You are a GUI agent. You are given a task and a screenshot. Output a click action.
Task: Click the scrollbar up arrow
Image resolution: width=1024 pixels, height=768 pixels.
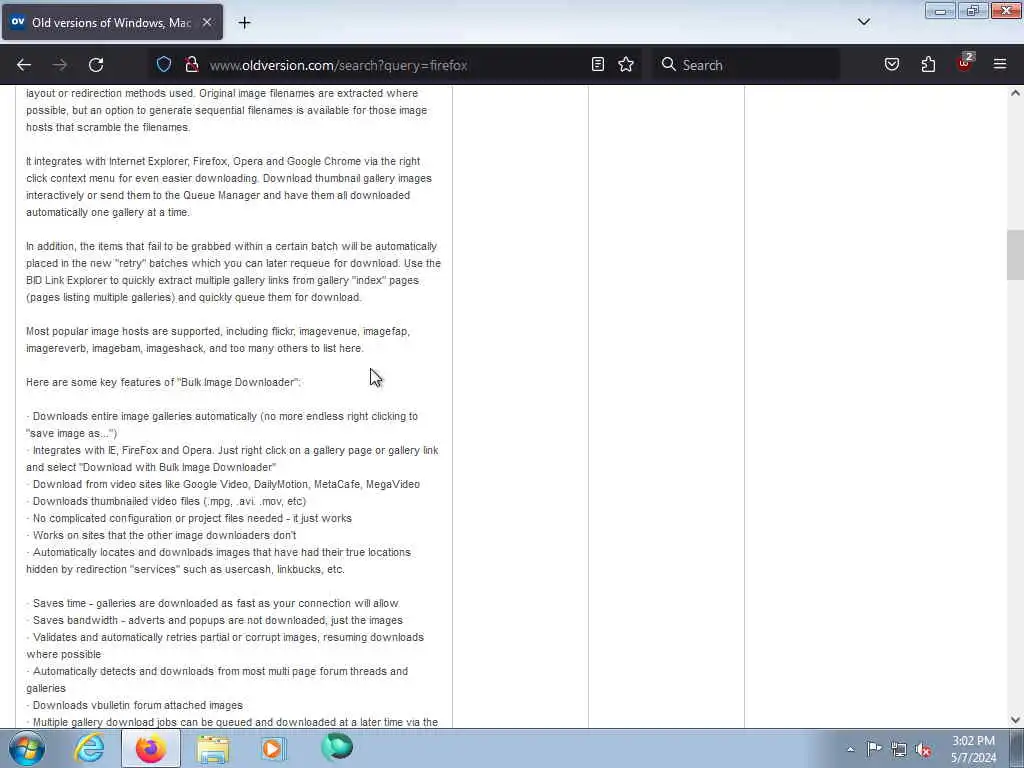tap(1015, 93)
